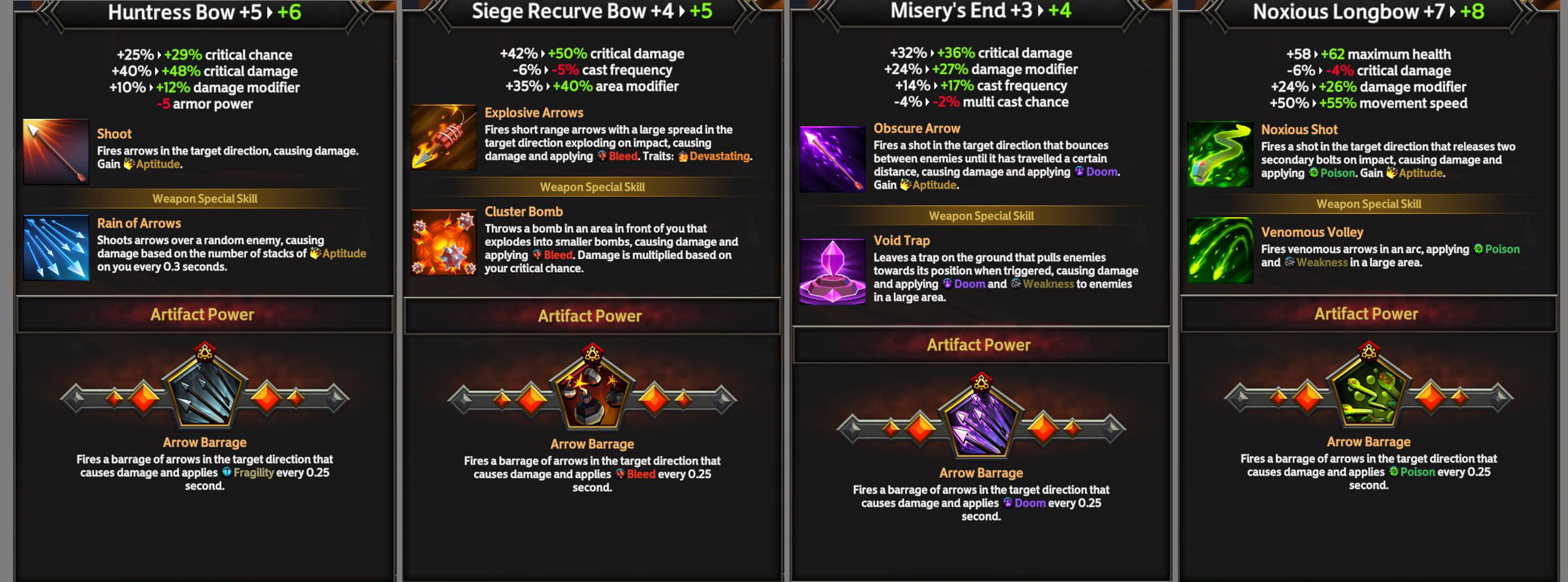This screenshot has width=1568, height=582.
Task: Click the Noxious Shot green icon
Action: [1220, 155]
